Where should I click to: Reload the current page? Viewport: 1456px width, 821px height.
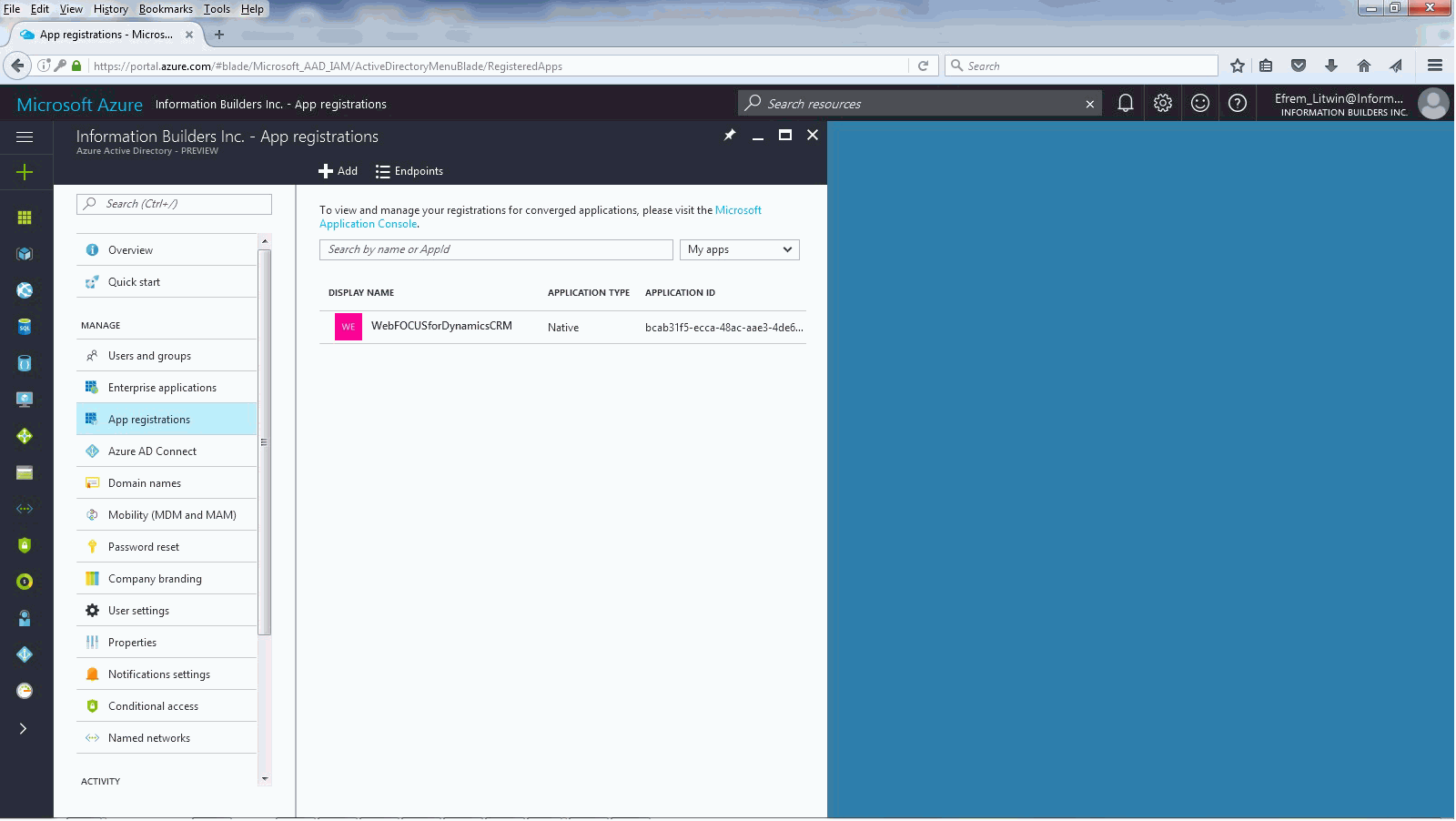tap(923, 66)
